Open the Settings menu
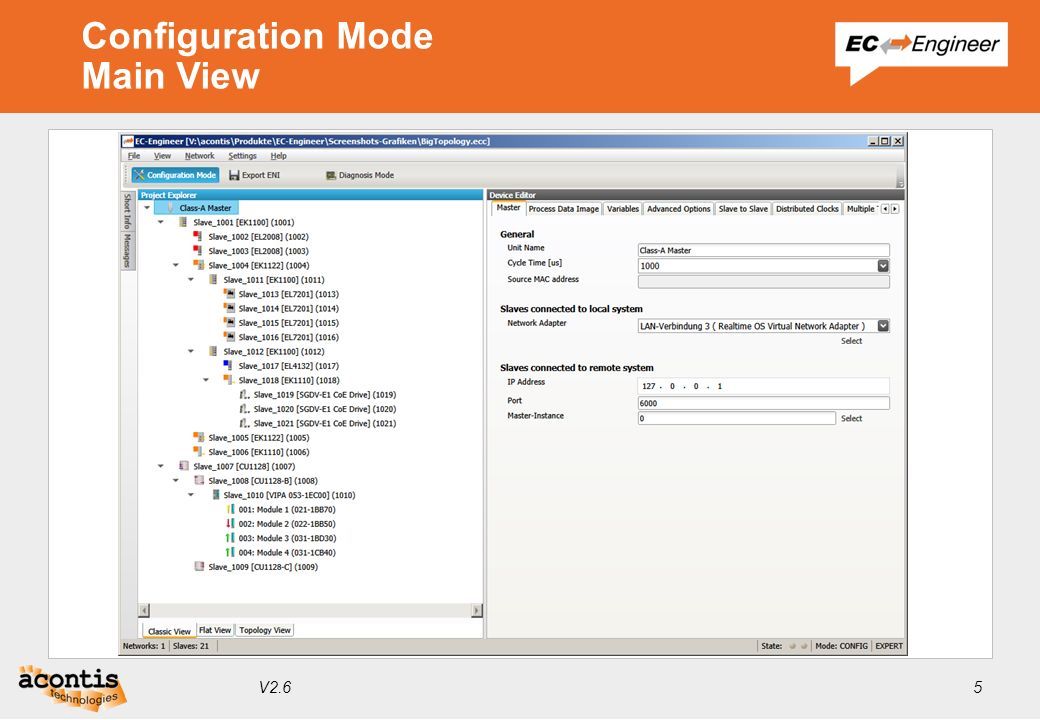1040x720 pixels. point(243,156)
